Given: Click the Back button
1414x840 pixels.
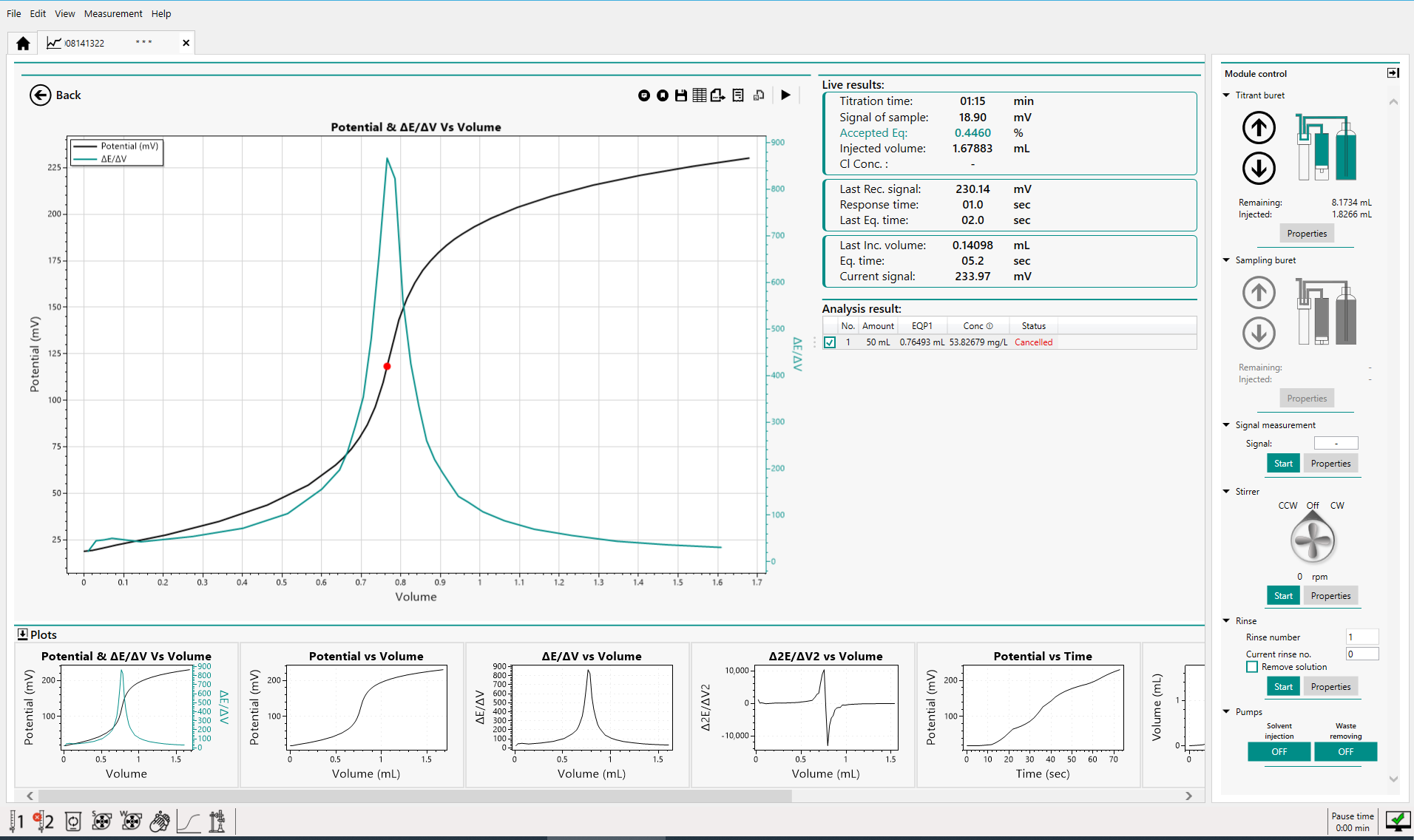Looking at the screenshot, I should pyautogui.click(x=55, y=95).
